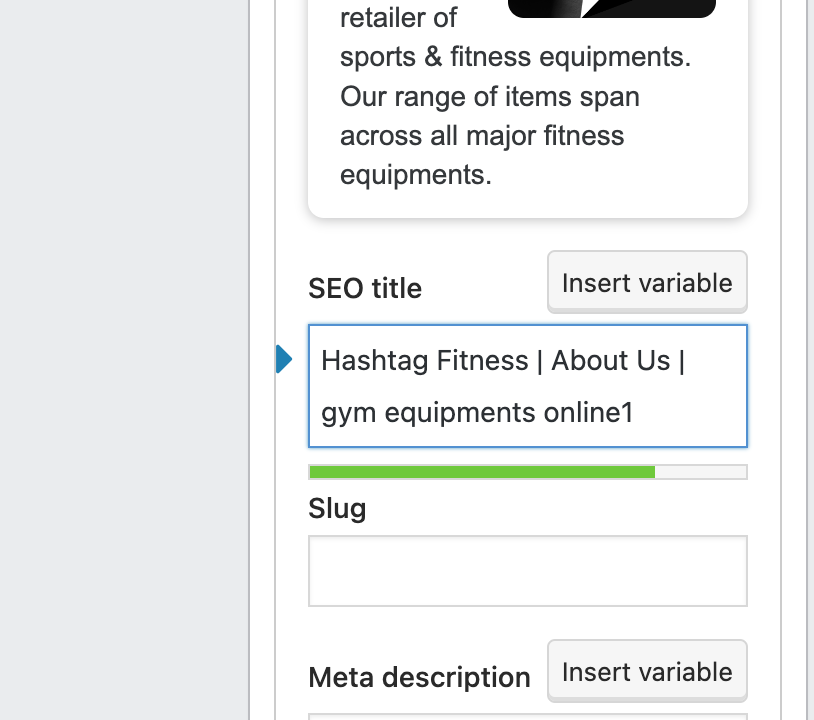Click Insert variable button for Meta description
The image size is (814, 720).
click(x=647, y=671)
